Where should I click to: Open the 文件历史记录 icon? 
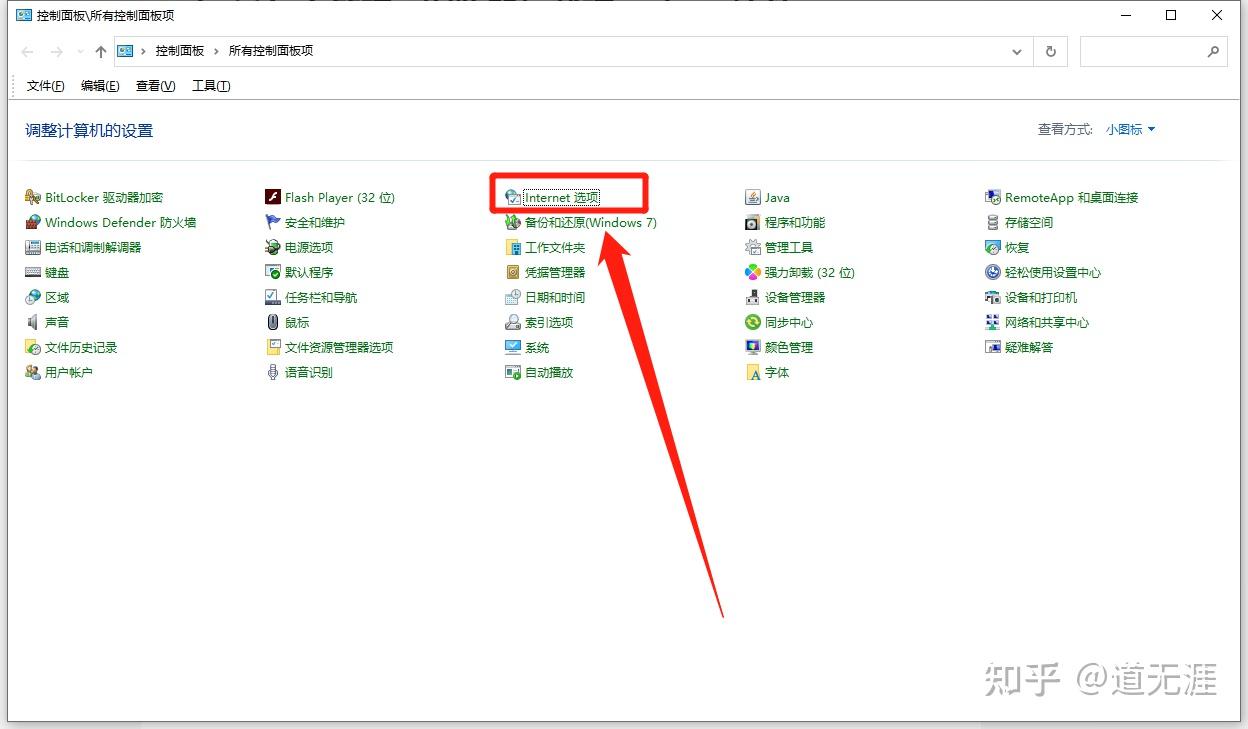point(33,348)
